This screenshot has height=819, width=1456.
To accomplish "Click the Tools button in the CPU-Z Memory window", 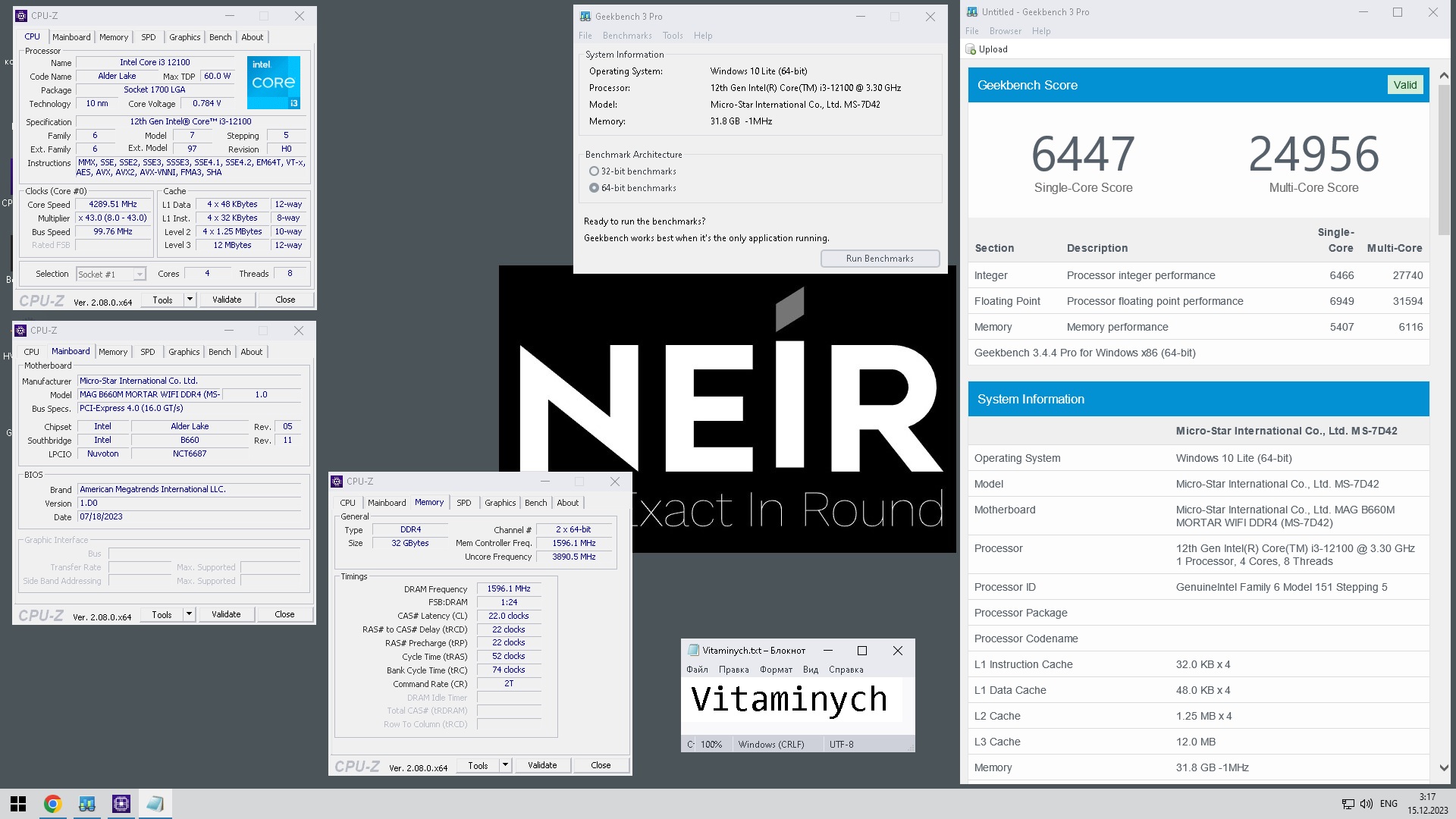I will coord(478,765).
